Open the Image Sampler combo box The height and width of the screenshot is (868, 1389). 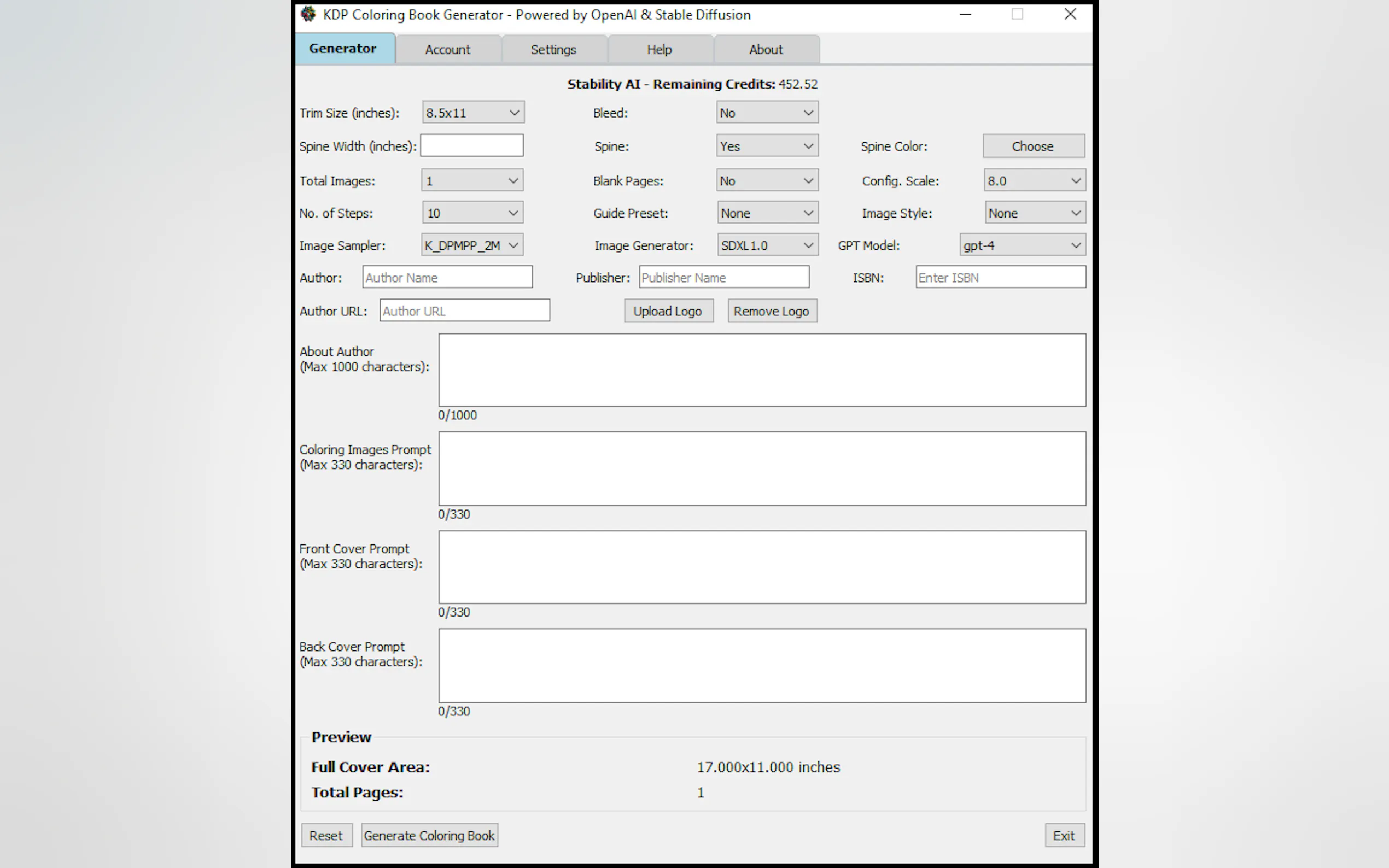472,245
